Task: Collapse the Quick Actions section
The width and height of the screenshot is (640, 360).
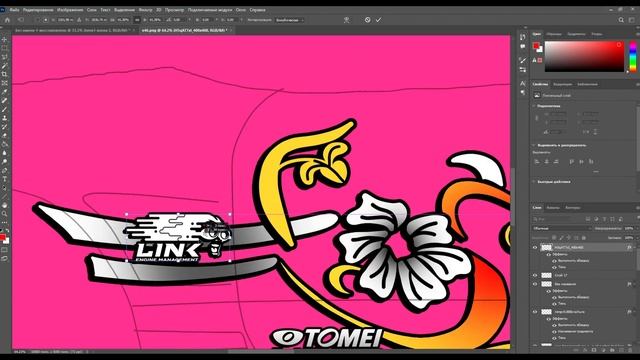Action: click(x=534, y=182)
